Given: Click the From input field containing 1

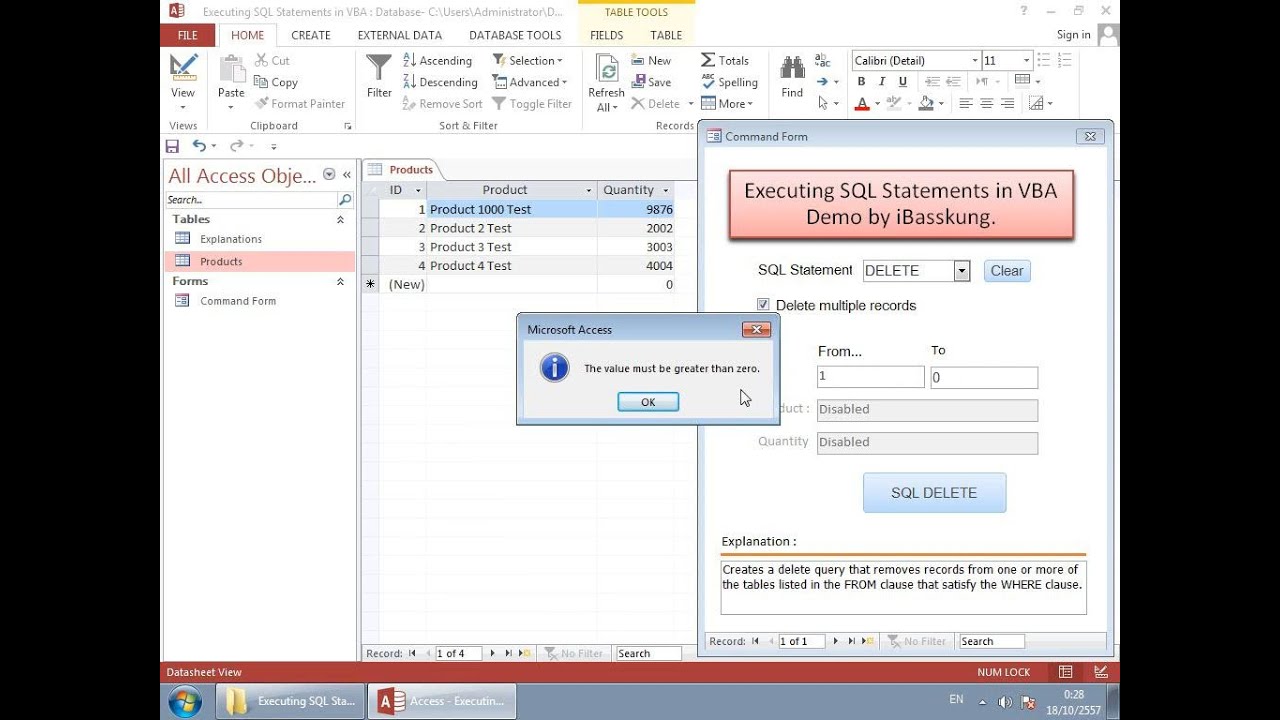Looking at the screenshot, I should click(x=870, y=377).
